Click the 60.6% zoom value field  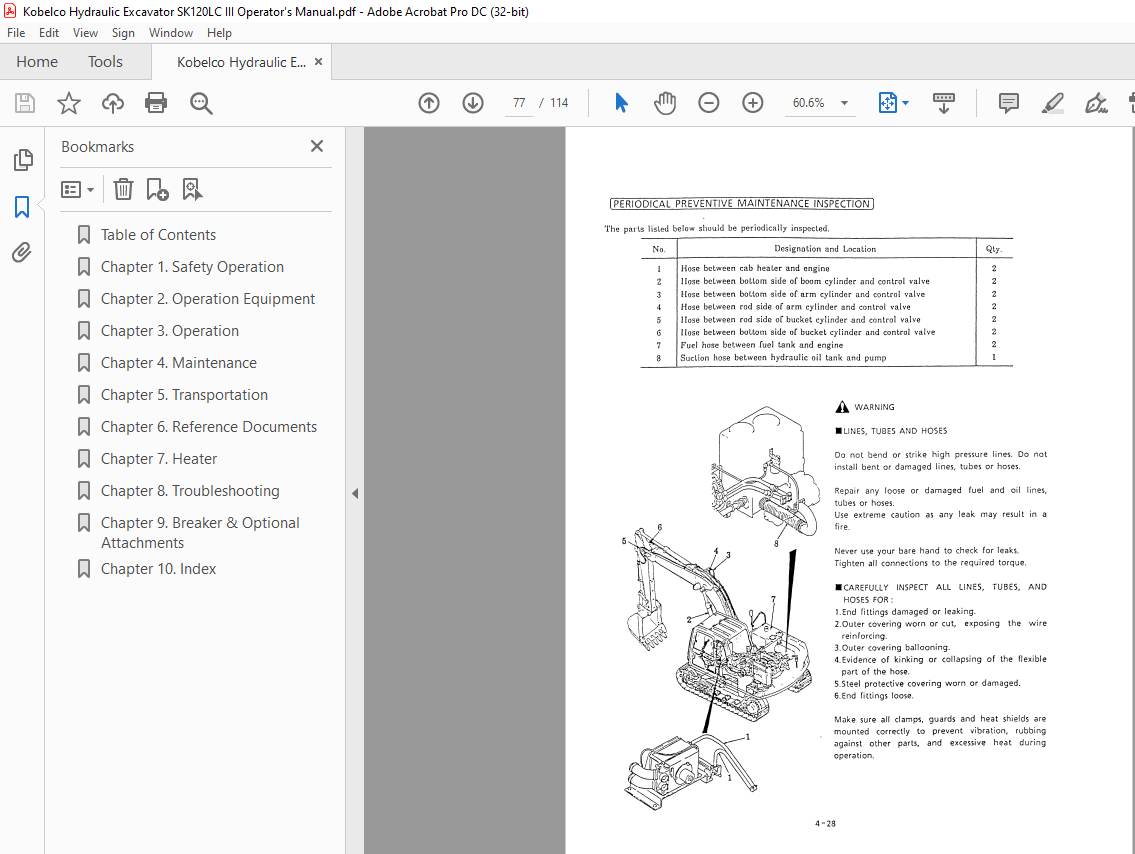[809, 103]
